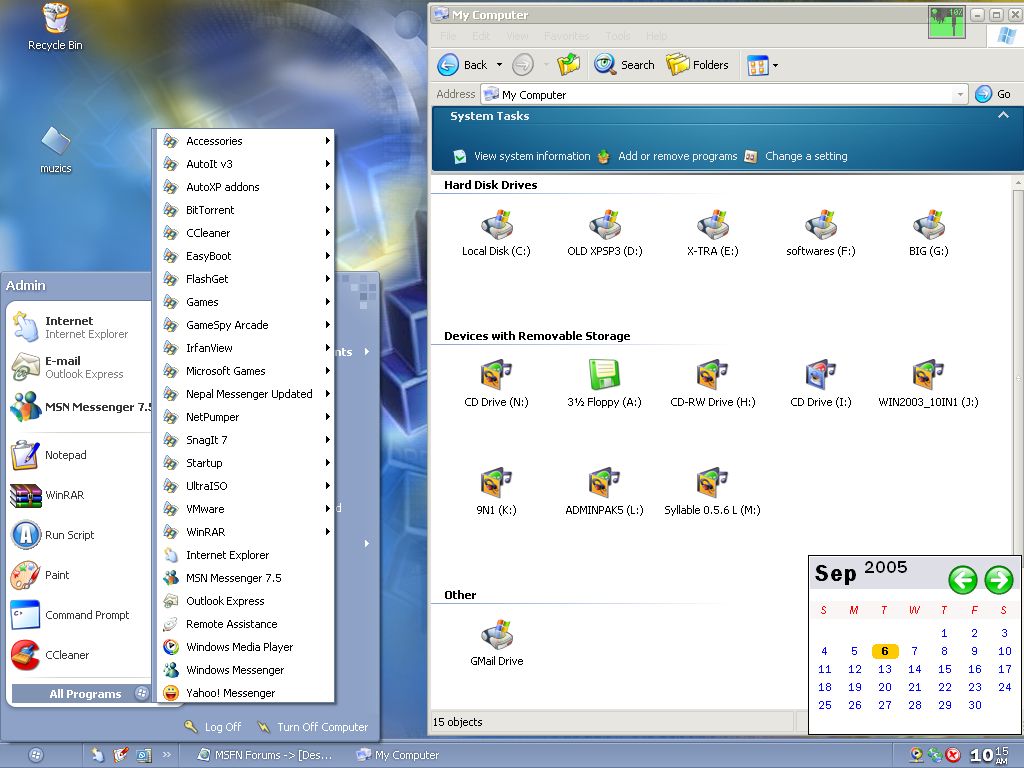The height and width of the screenshot is (768, 1024).
Task: Toggle the Folders pane button
Action: click(x=697, y=65)
